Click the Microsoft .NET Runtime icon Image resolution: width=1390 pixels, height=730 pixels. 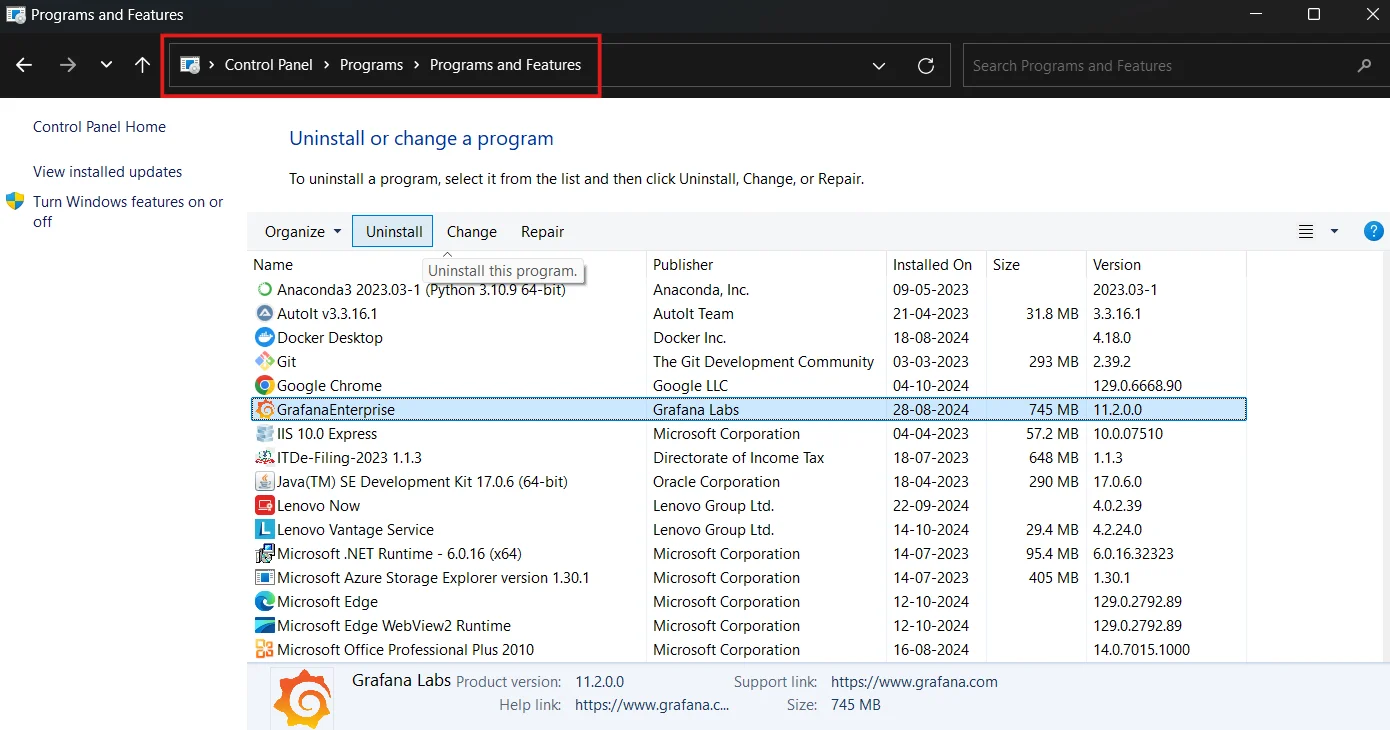point(265,554)
